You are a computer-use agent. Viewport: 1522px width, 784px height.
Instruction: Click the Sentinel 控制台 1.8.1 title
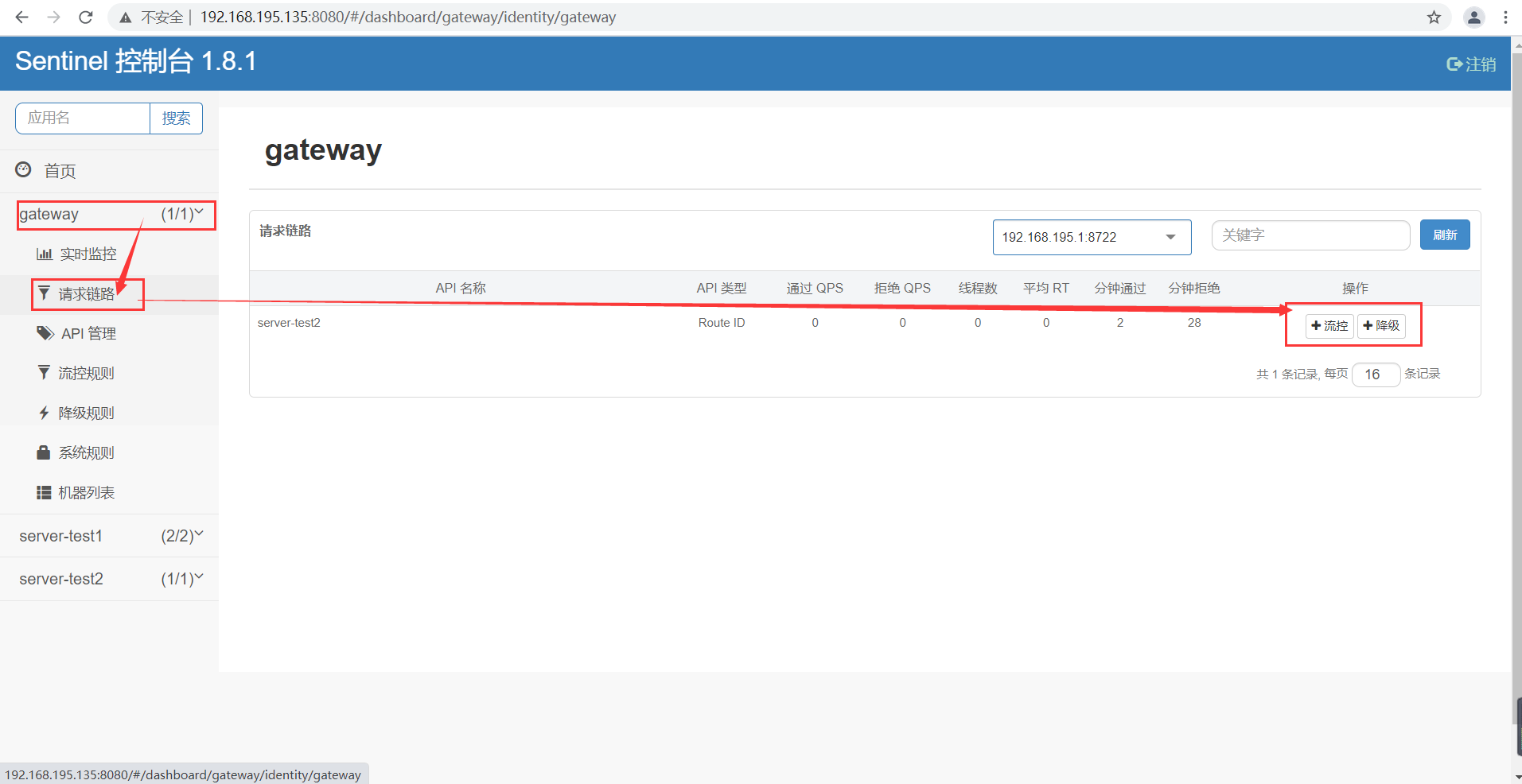[136, 61]
